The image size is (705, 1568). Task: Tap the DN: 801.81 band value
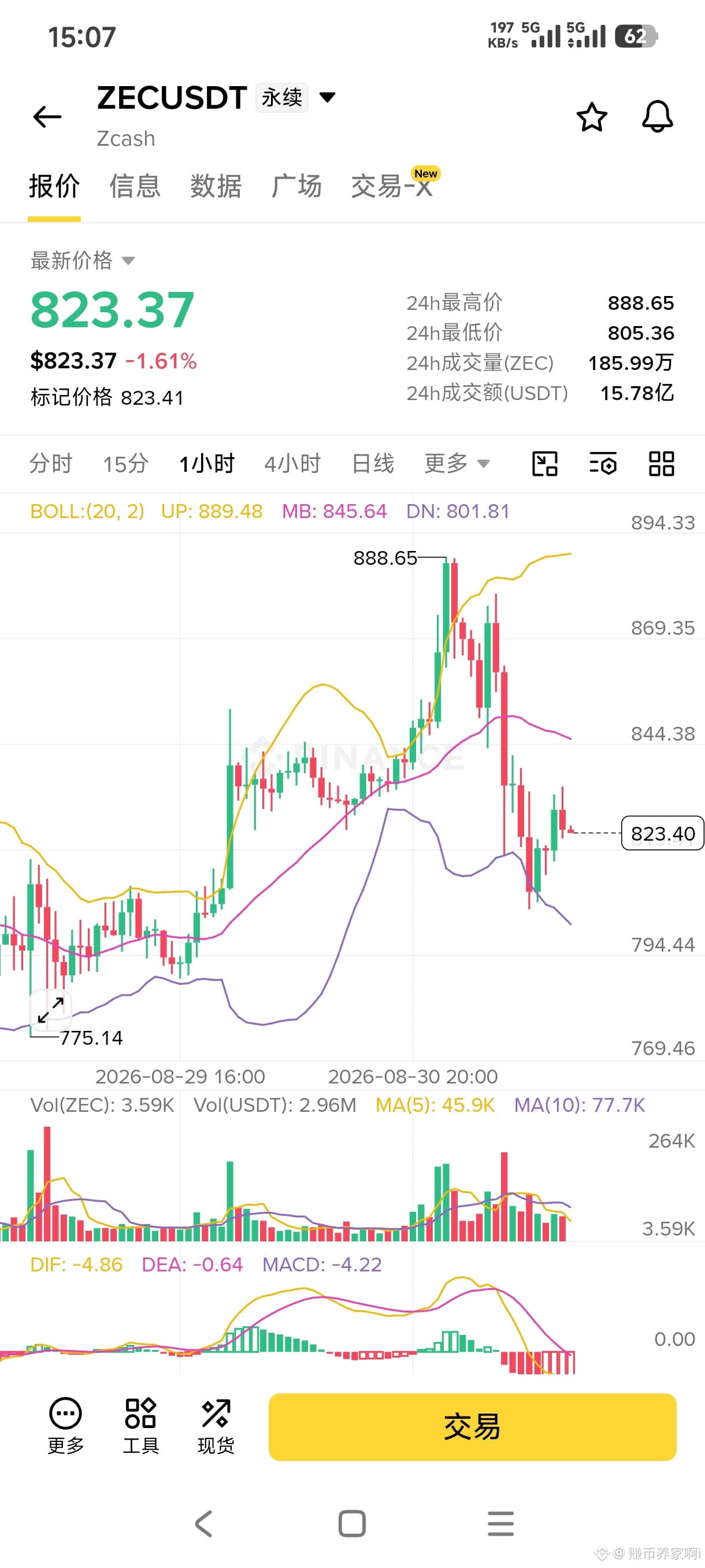point(458,511)
